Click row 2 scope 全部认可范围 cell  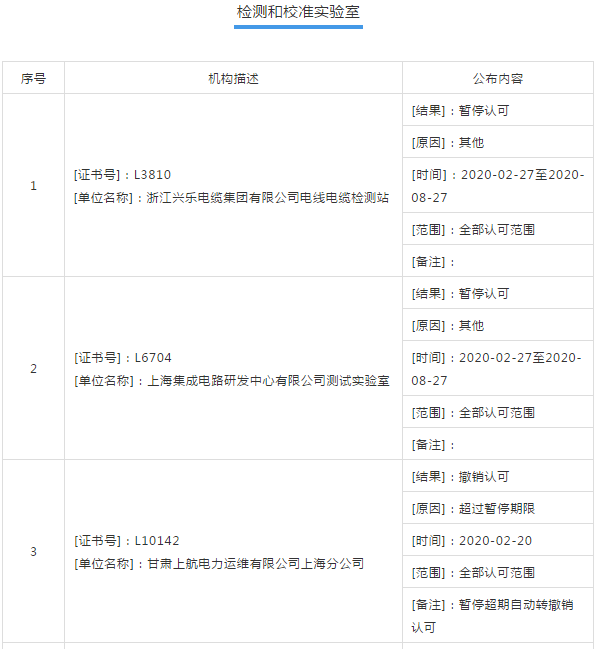click(498, 412)
